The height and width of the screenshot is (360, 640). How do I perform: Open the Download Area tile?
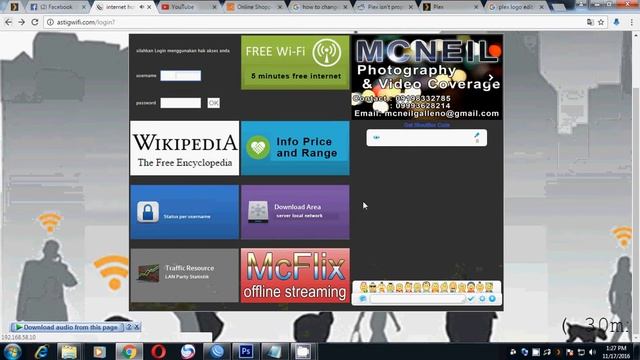coord(295,212)
